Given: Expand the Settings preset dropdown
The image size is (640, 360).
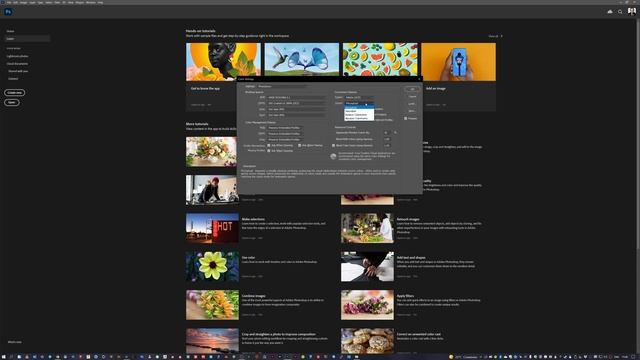Looking at the screenshot, I should (282, 87).
